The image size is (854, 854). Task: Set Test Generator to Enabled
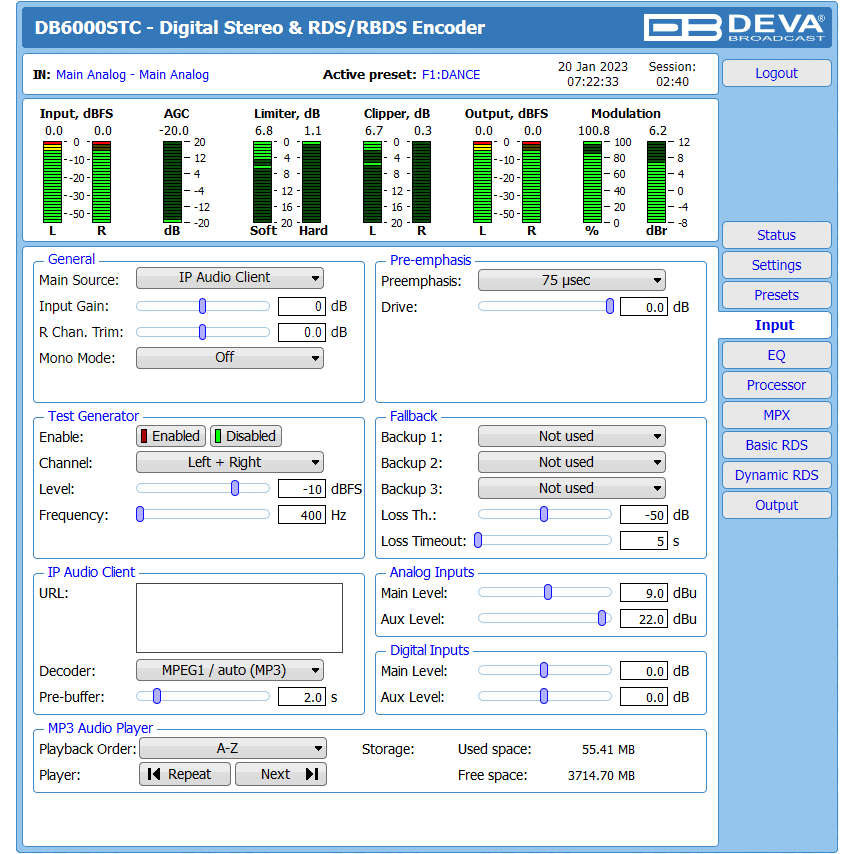pos(170,436)
